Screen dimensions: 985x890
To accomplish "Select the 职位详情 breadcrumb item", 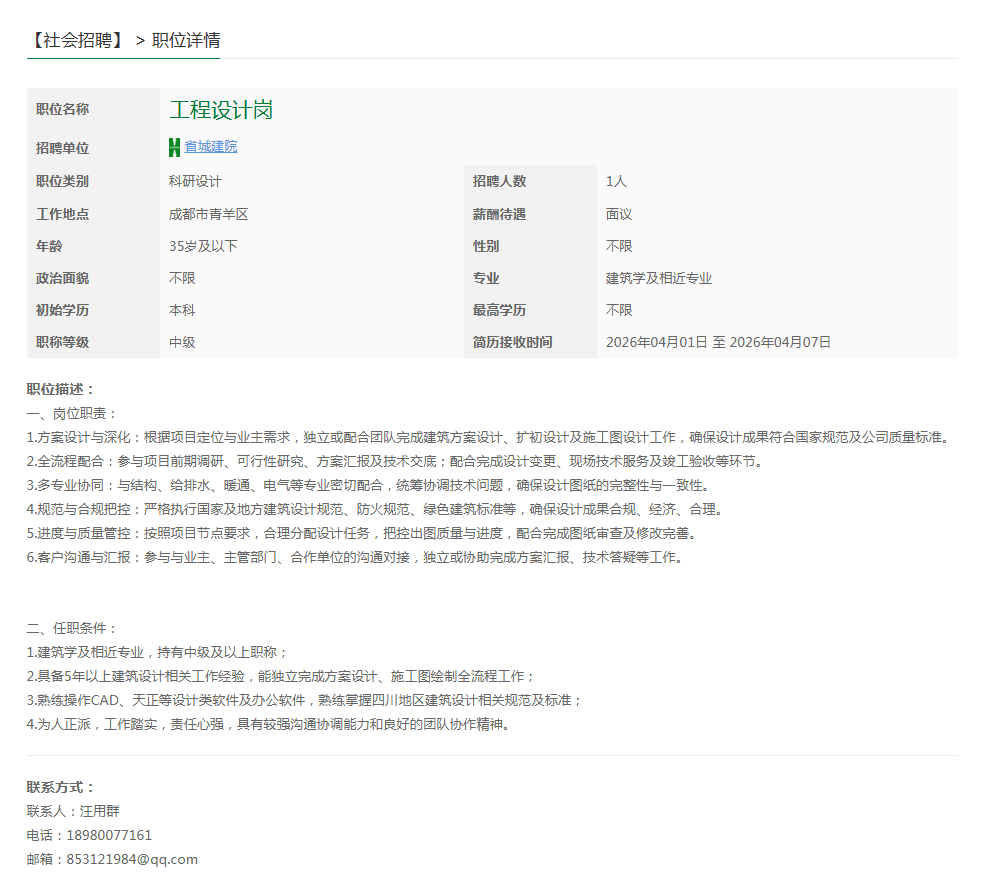I will (185, 42).
